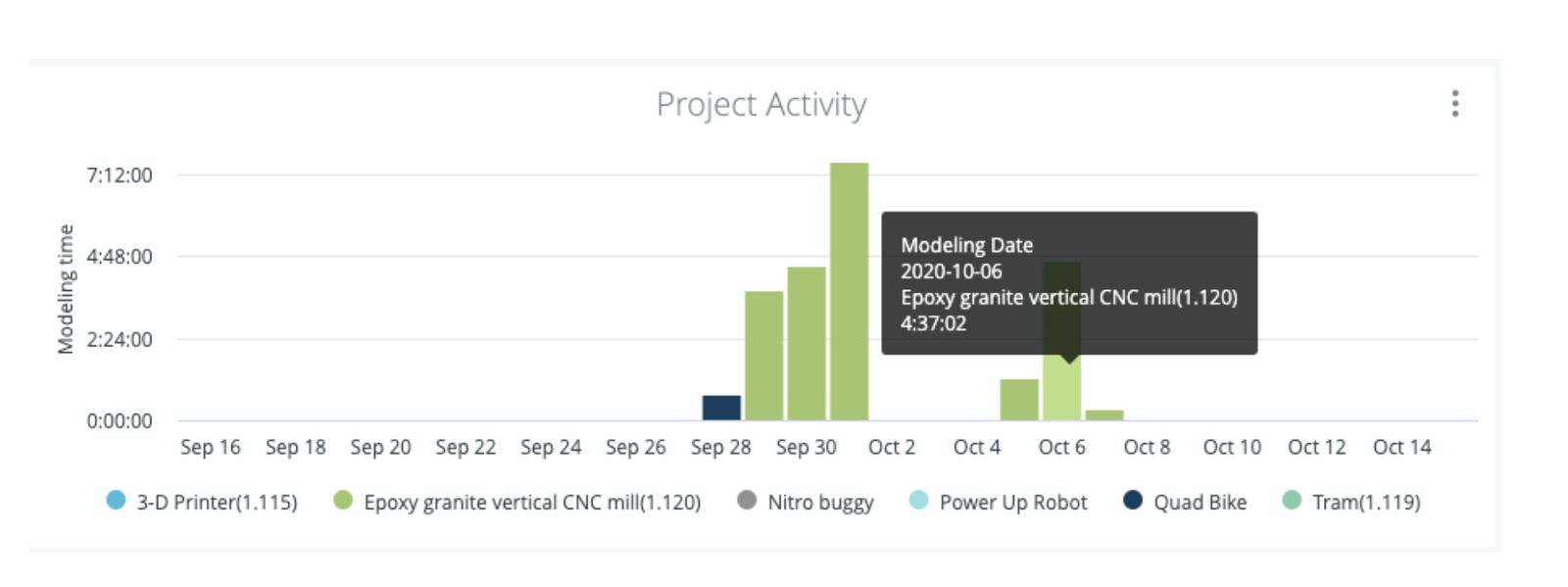Click the green bar right of Sep 28
The height and width of the screenshot is (587, 1568).
coord(763,356)
